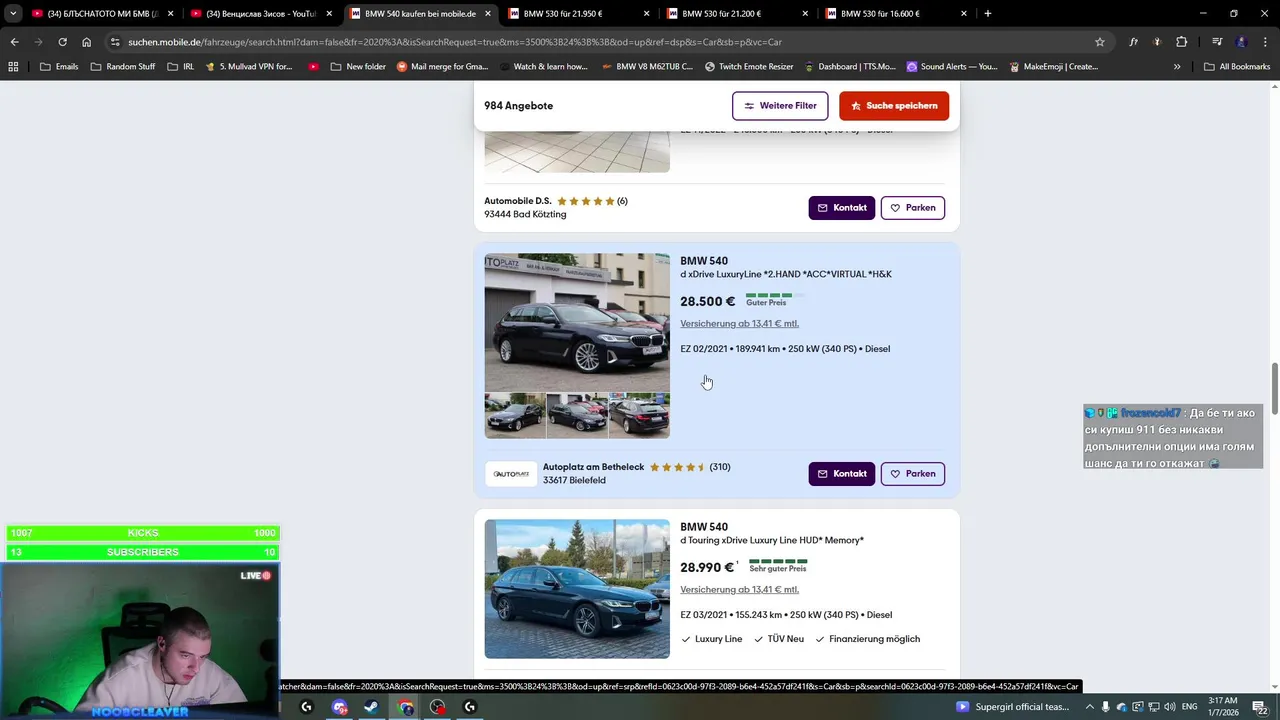
Task: Open the photo of the 28.990 € BMW Touring
Action: [x=577, y=589]
